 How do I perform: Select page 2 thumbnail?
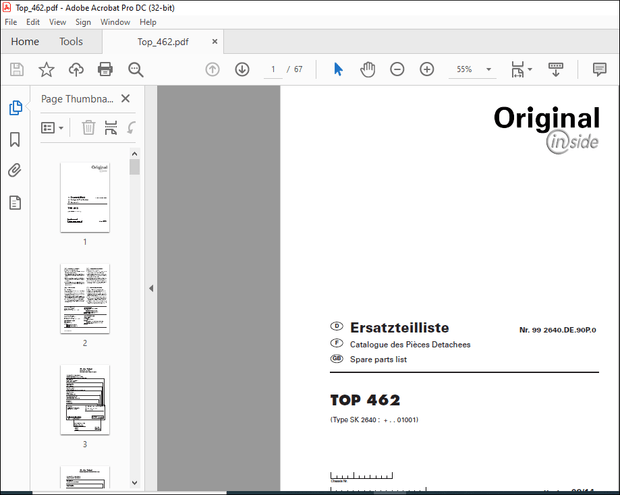tap(85, 298)
